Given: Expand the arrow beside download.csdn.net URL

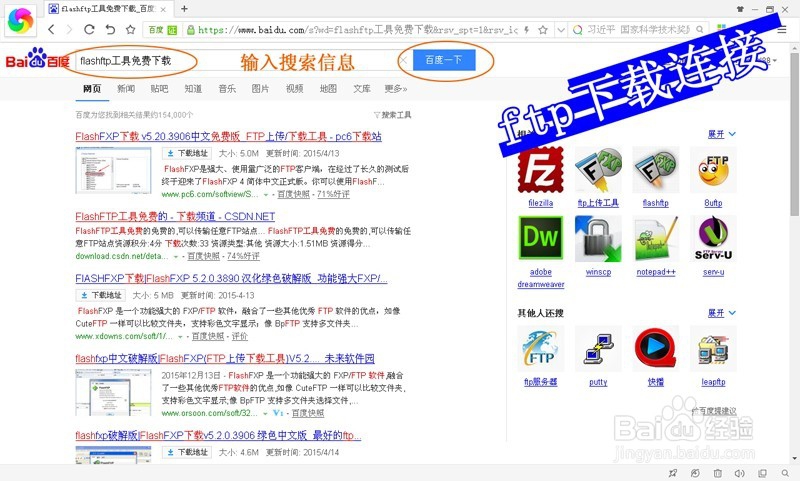Looking at the screenshot, I should [x=176, y=256].
